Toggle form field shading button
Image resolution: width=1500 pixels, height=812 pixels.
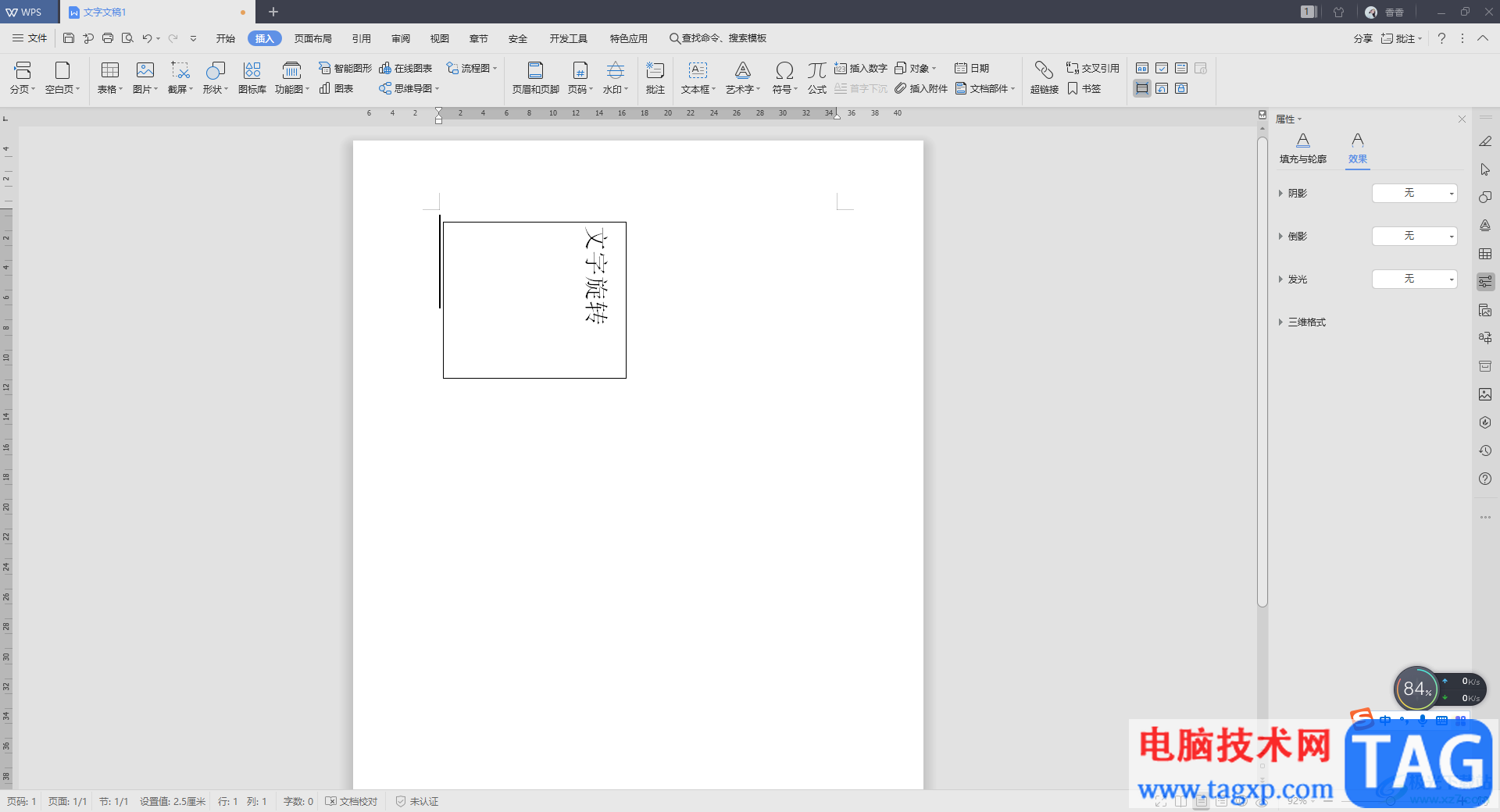(1142, 88)
